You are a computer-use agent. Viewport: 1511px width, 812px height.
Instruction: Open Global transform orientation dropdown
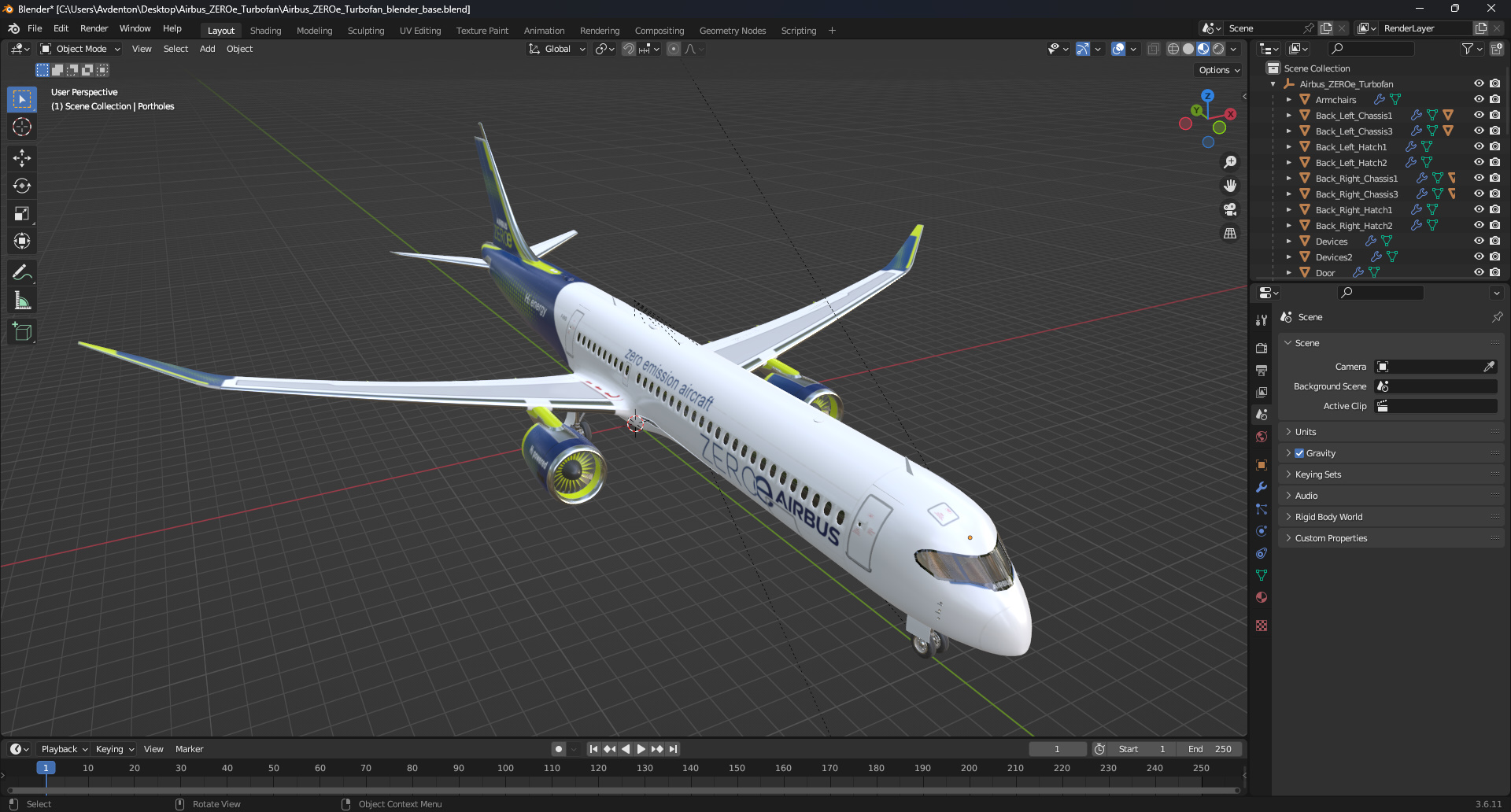click(557, 49)
